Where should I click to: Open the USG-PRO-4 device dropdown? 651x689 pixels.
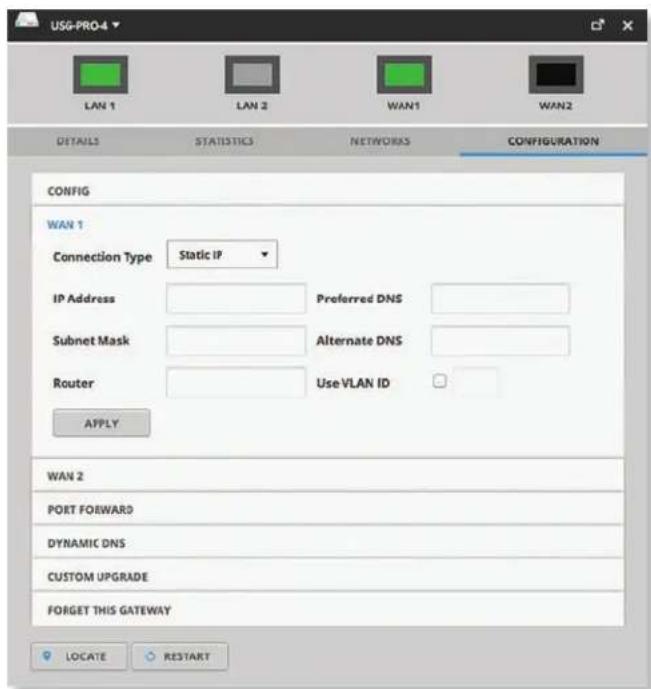coord(85,25)
